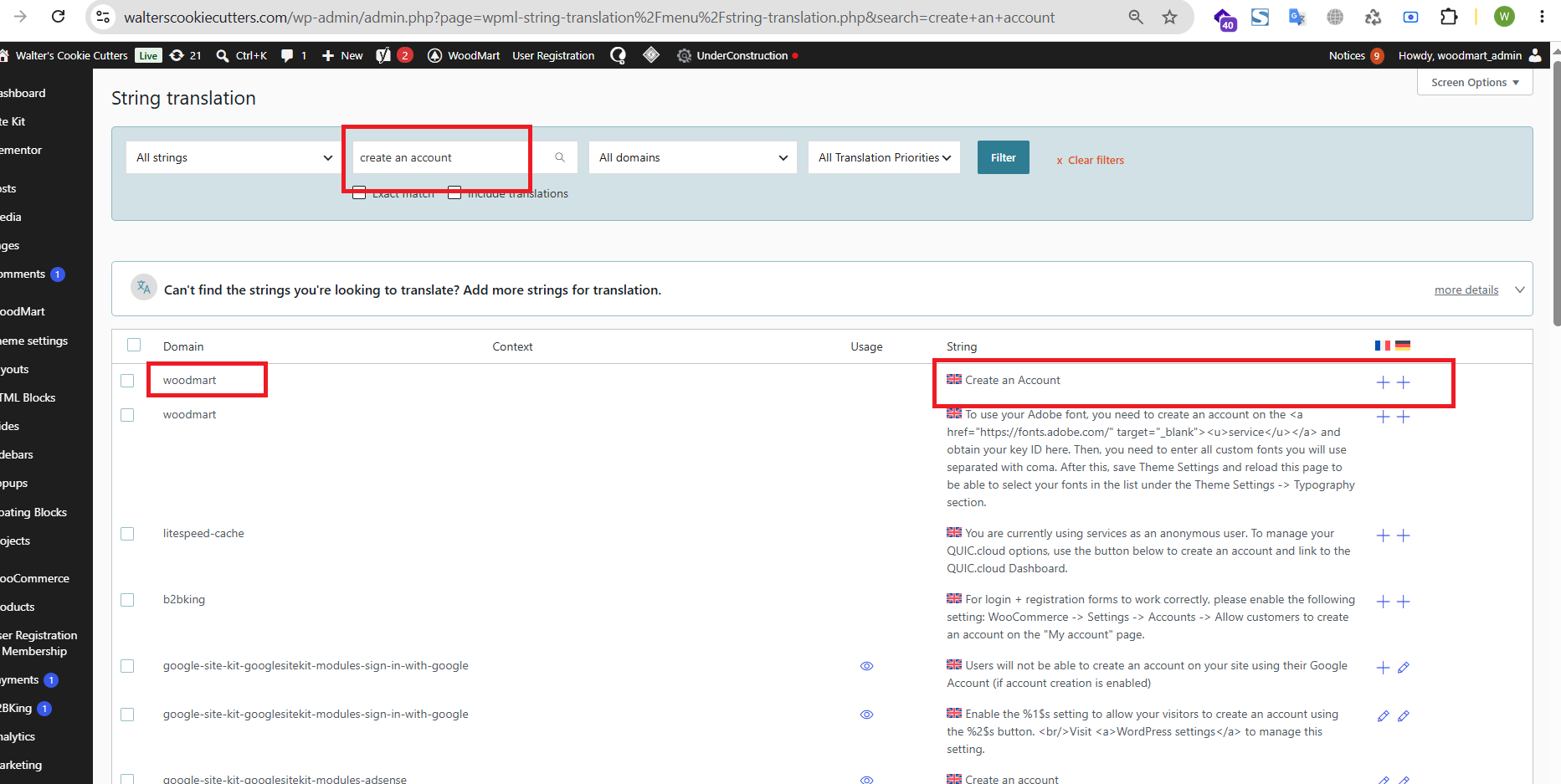
Task: Click the Filter button
Action: pos(1004,157)
